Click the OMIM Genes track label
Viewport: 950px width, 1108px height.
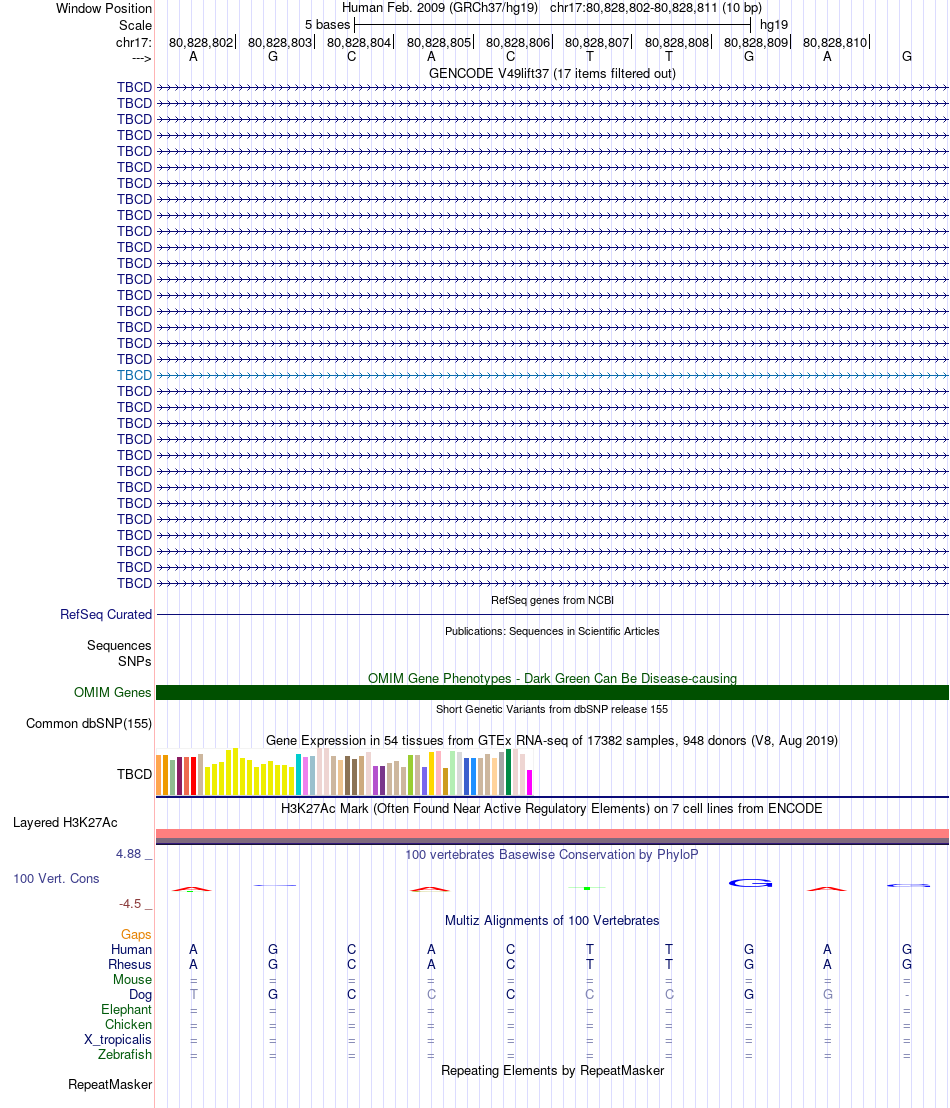[112, 692]
